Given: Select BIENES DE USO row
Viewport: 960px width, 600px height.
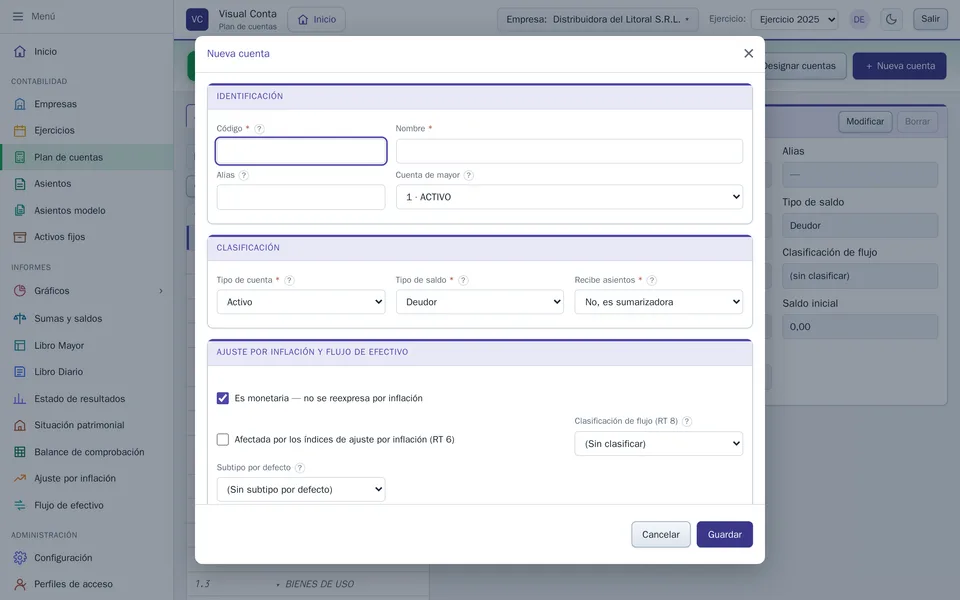Looking at the screenshot, I should [x=308, y=584].
